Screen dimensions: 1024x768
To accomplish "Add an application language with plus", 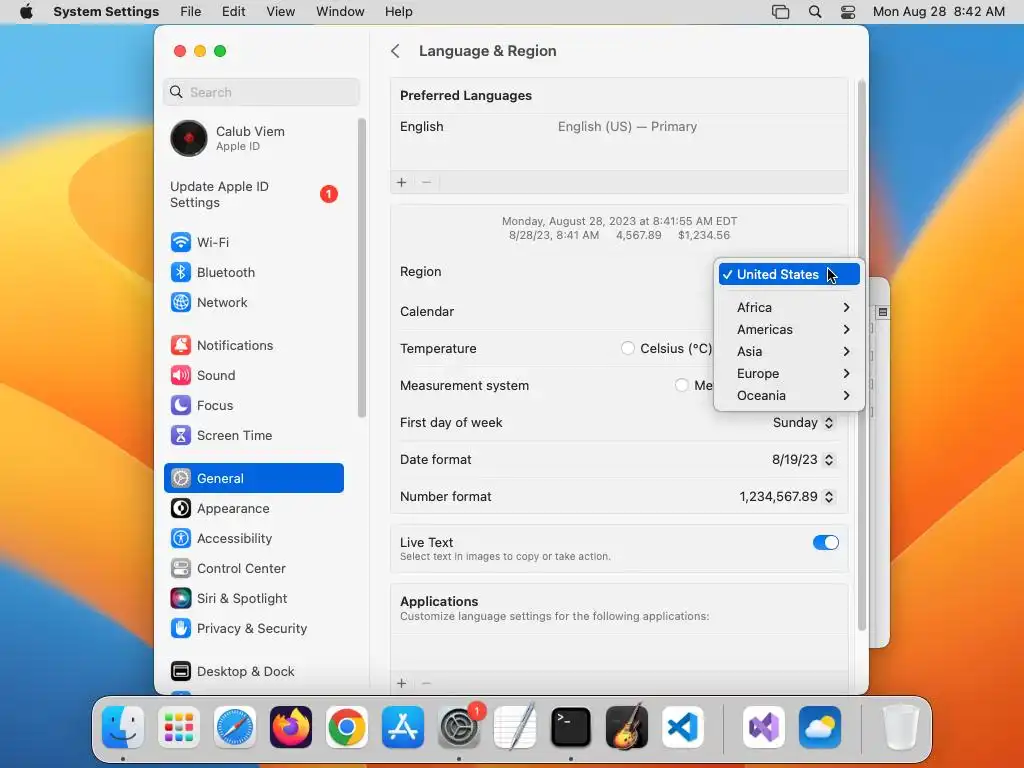I will point(402,683).
